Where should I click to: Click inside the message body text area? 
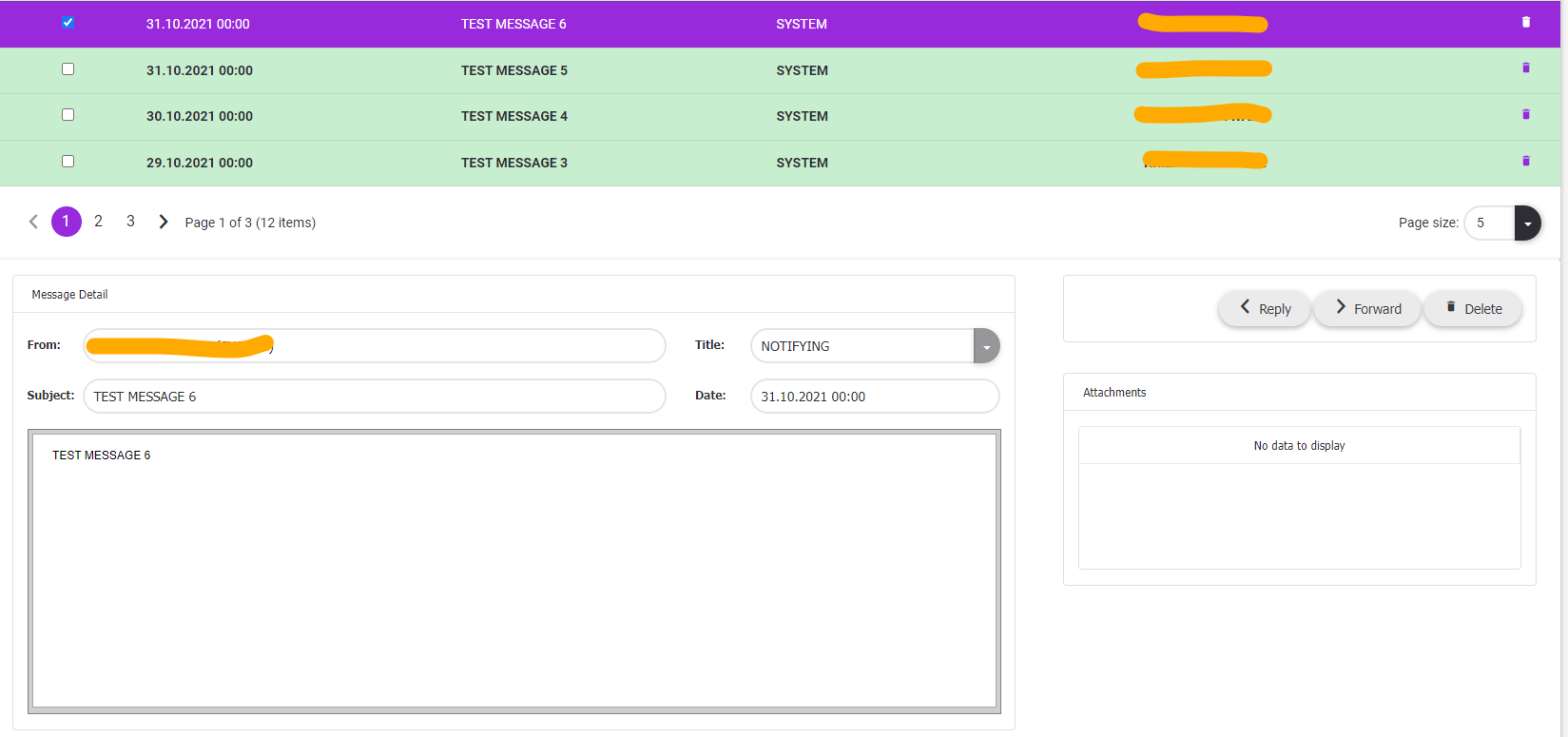(x=513, y=571)
